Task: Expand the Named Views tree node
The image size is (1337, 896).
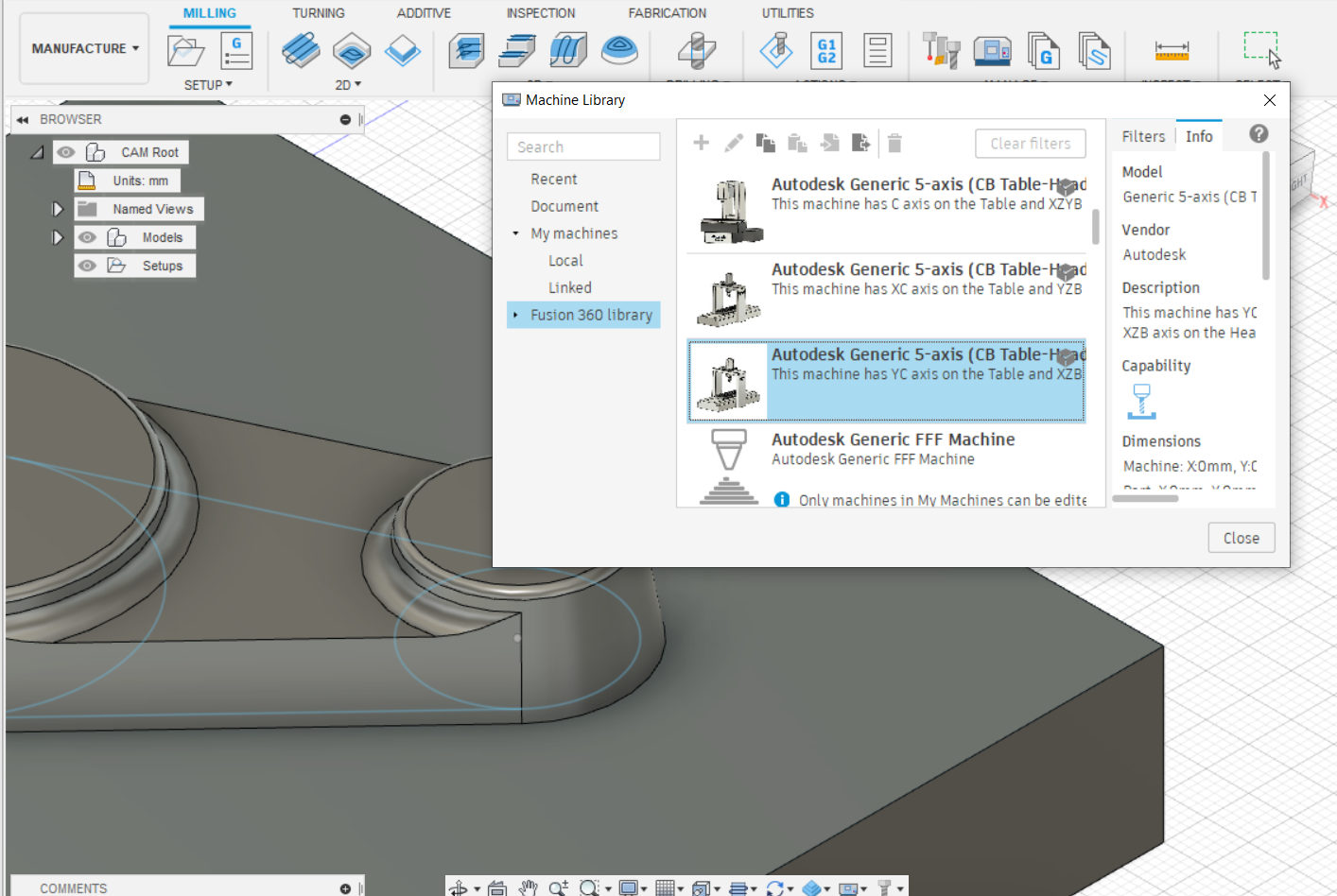Action: 58,209
